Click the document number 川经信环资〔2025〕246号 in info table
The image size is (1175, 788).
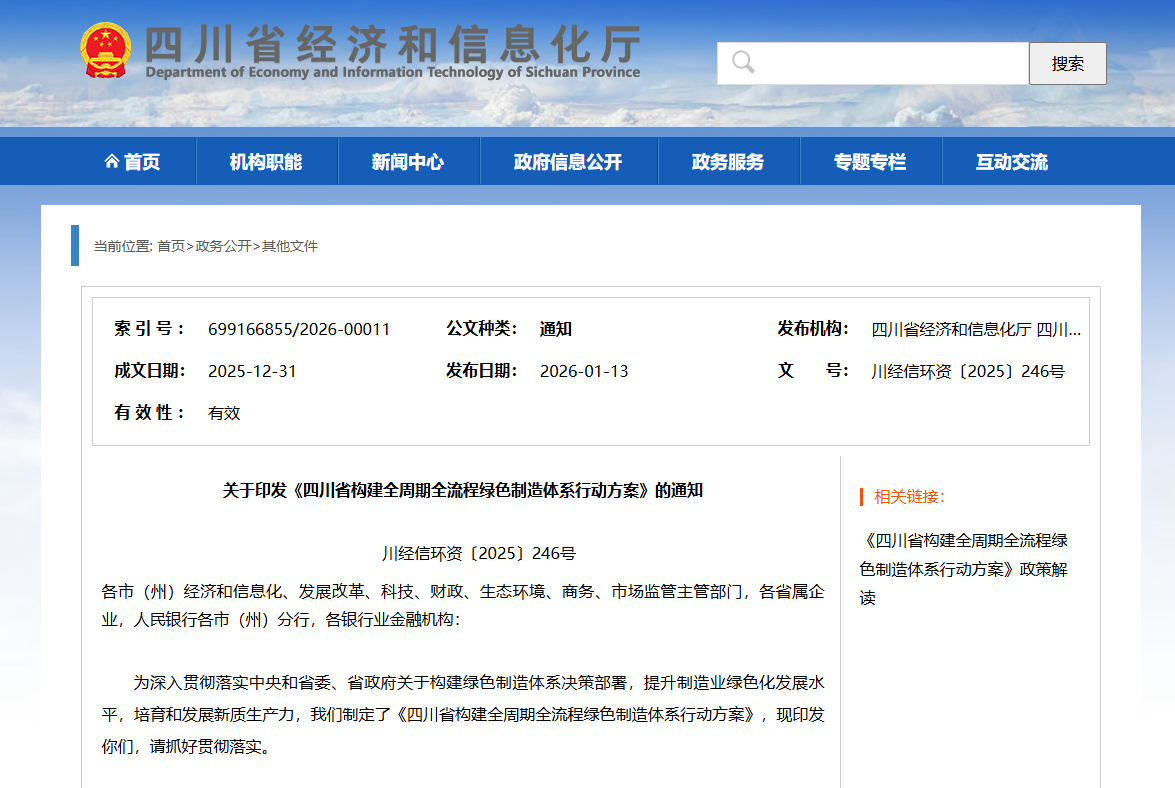point(968,371)
